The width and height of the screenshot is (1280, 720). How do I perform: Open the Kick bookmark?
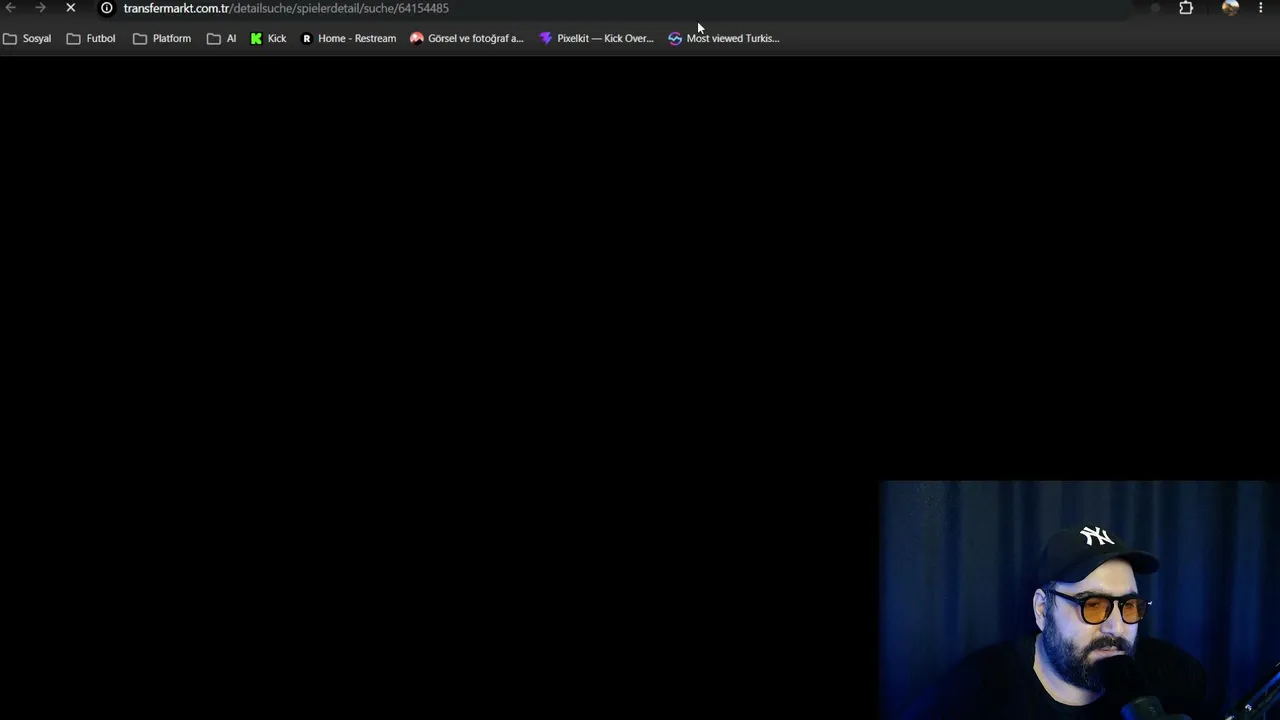pos(268,38)
